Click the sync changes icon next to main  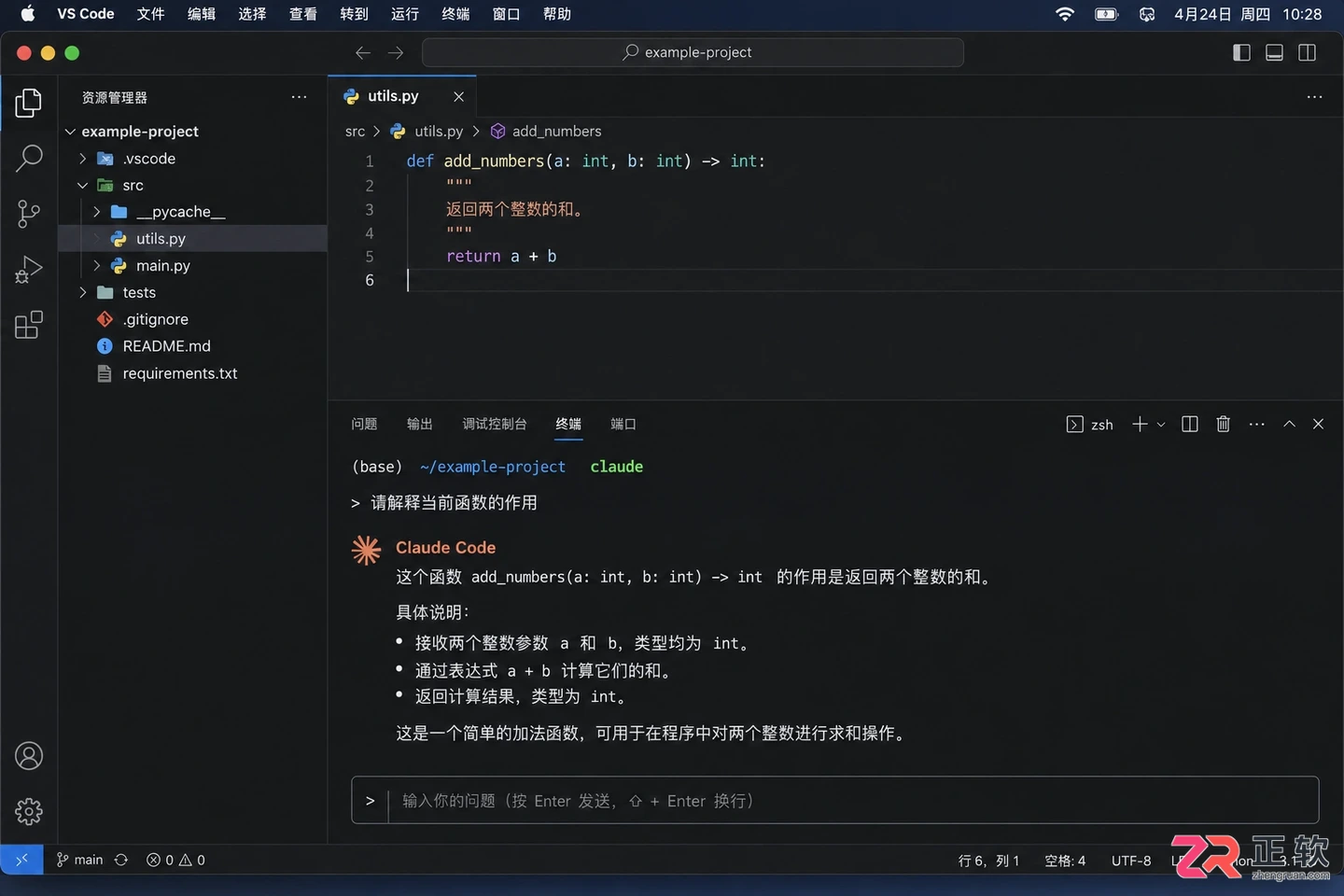[121, 860]
